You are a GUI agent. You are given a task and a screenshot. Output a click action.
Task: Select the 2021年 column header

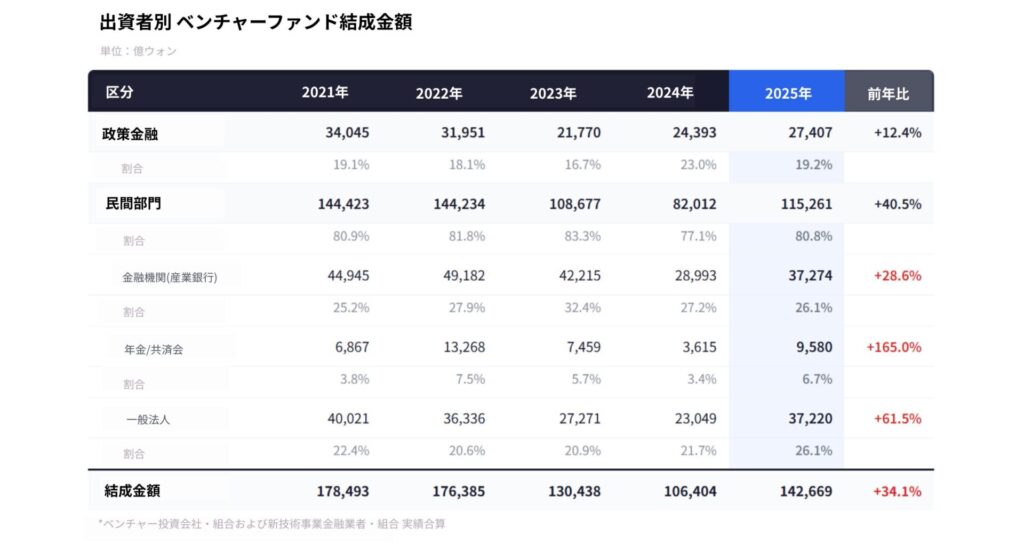click(x=325, y=93)
